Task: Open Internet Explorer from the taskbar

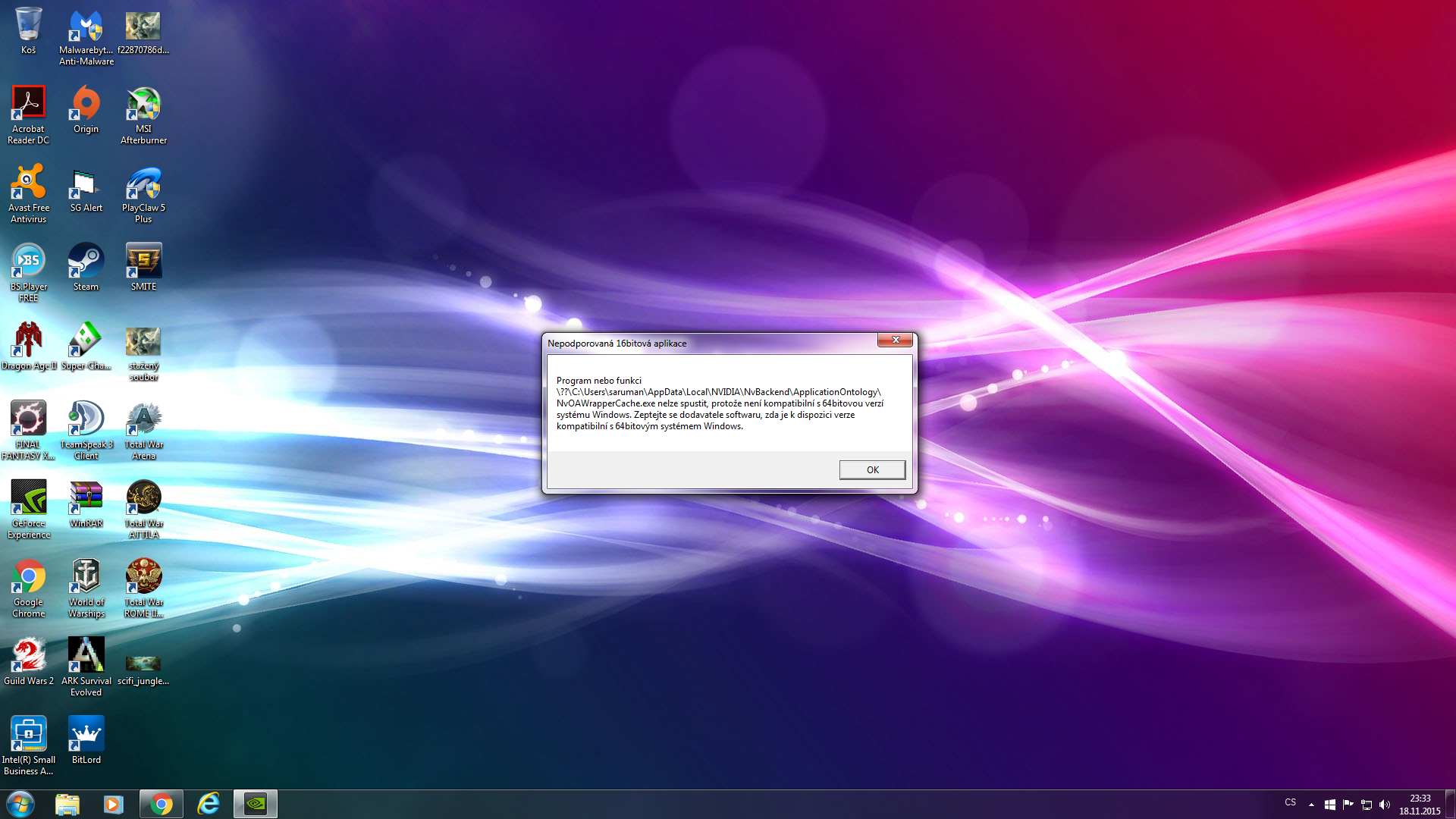Action: click(x=208, y=804)
